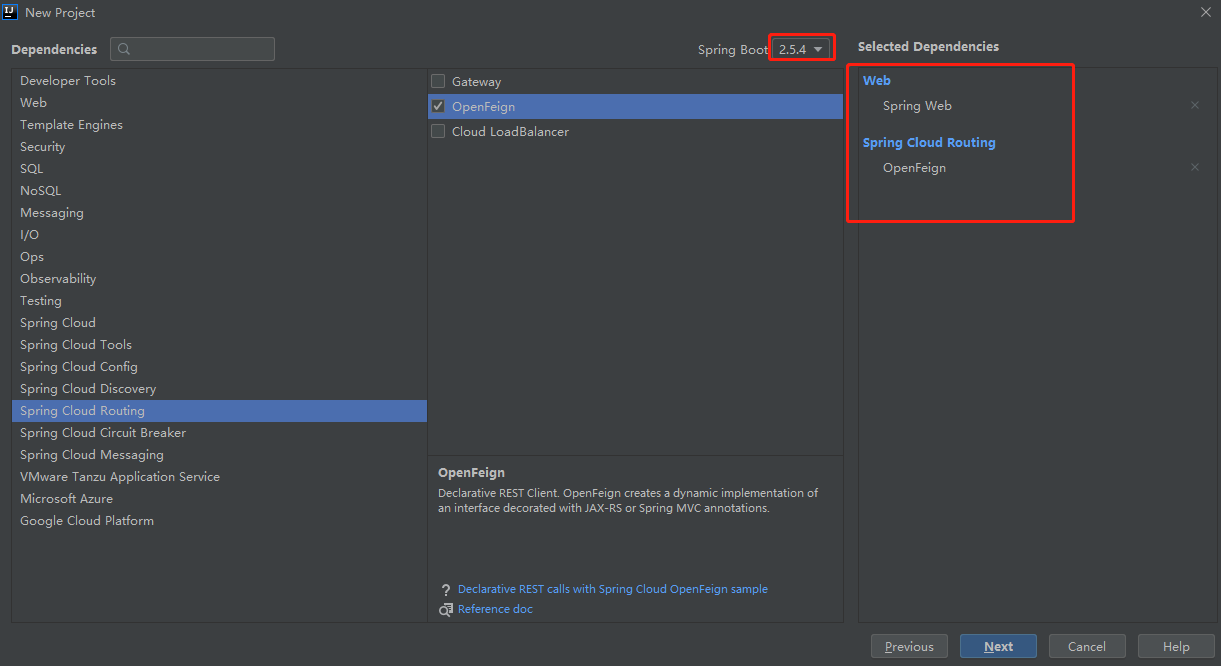This screenshot has height=666, width=1221.
Task: Select Spring Cloud Config category
Action: pos(219,367)
